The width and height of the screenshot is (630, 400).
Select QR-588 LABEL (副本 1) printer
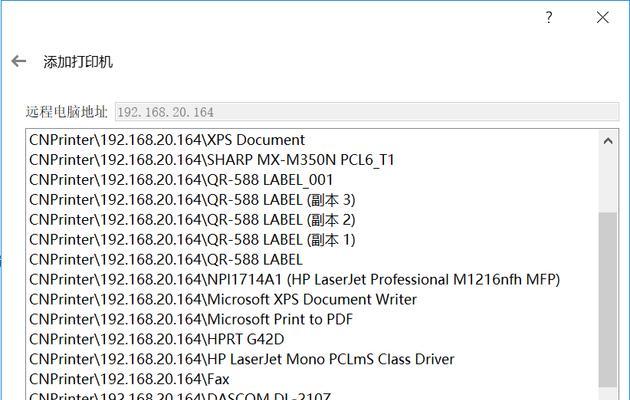(192, 240)
